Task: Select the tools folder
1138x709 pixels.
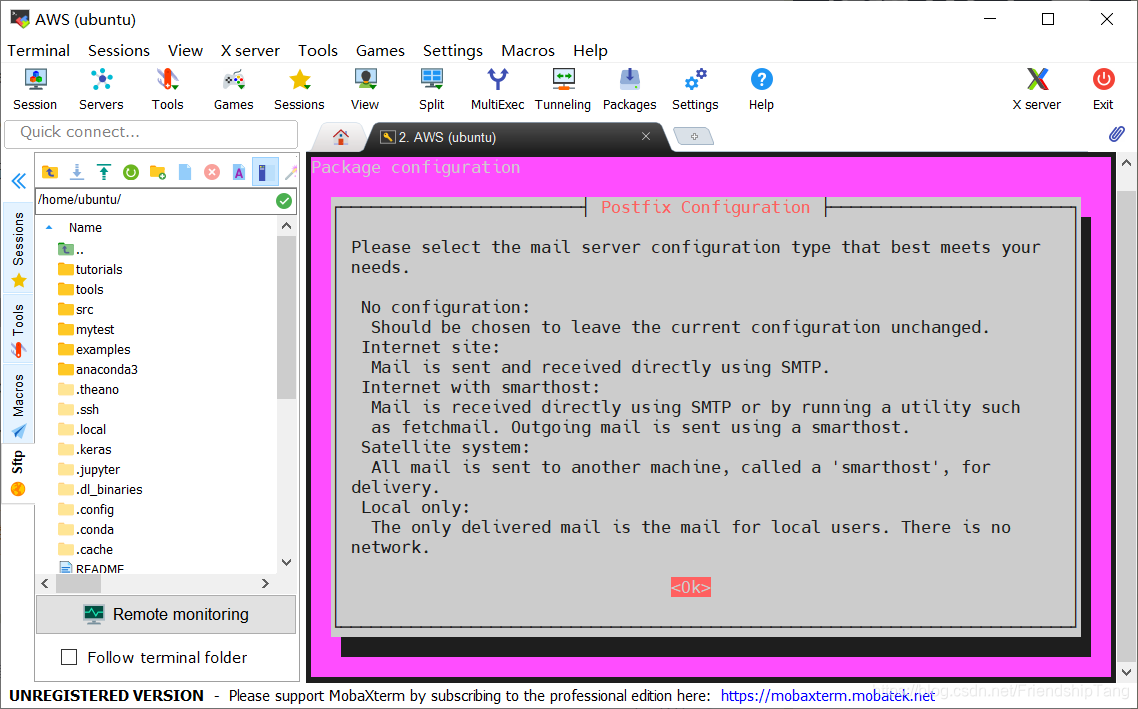Action: pos(81,290)
